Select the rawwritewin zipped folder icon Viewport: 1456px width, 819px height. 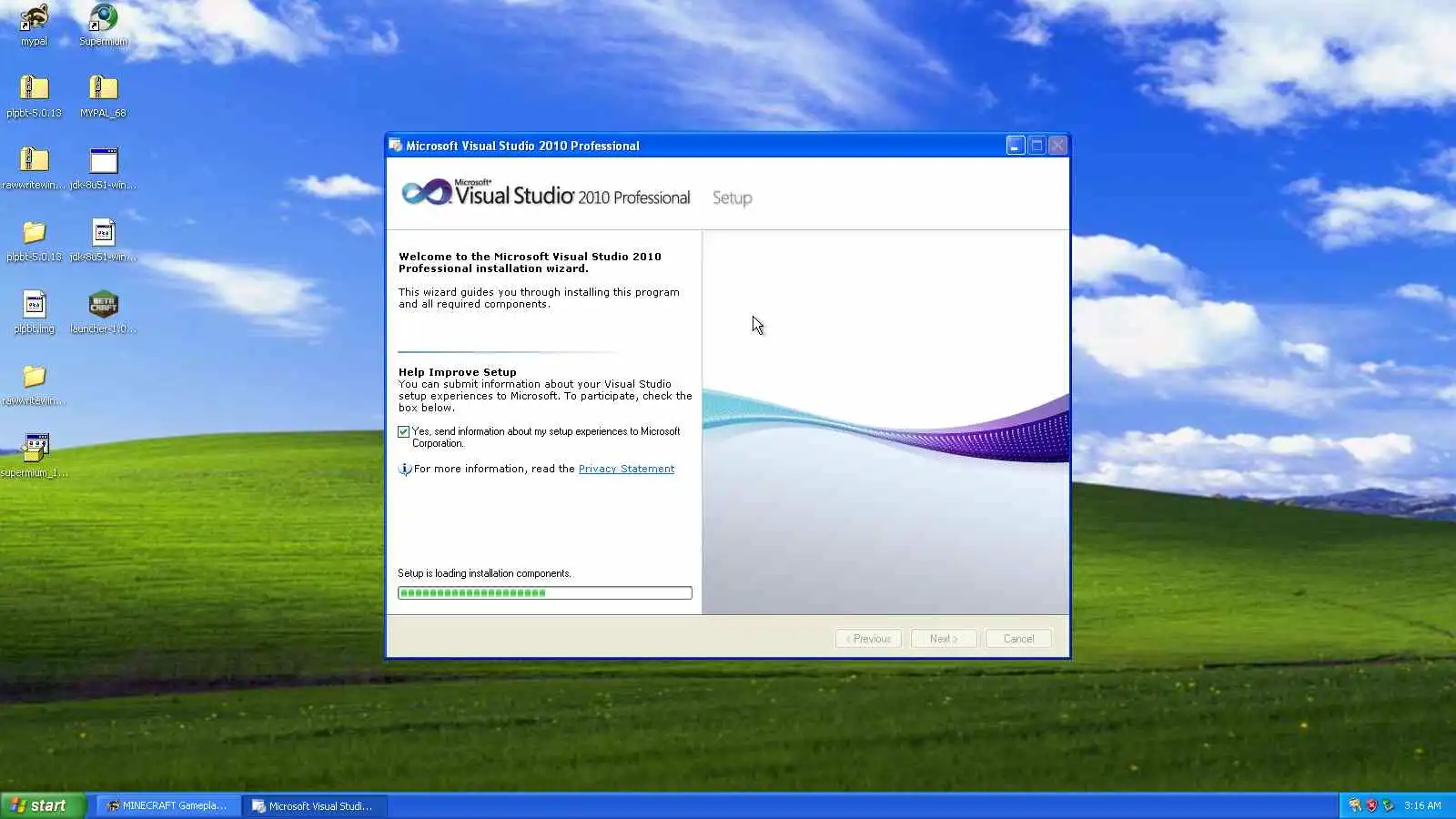[x=34, y=160]
